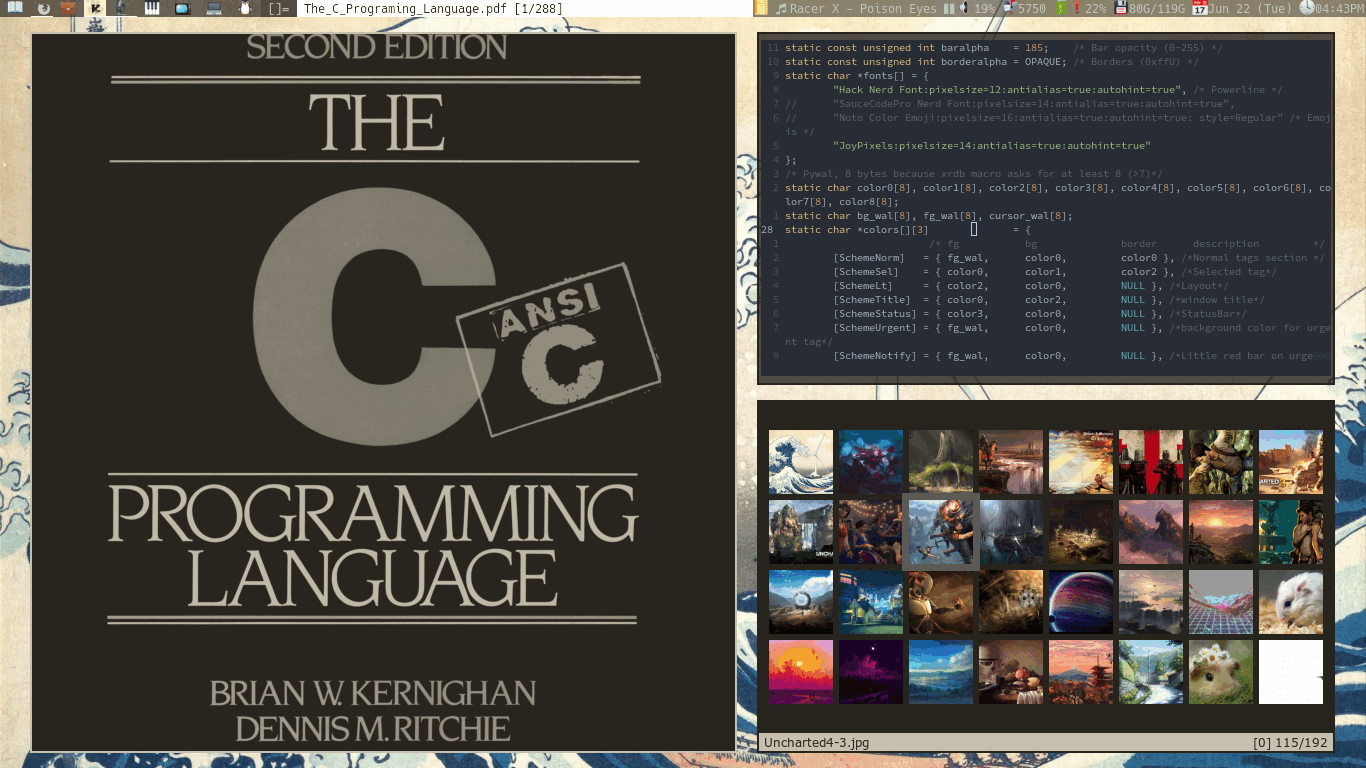
Task: Click the [SchemeStatus] row in editor
Action: click(1040, 314)
